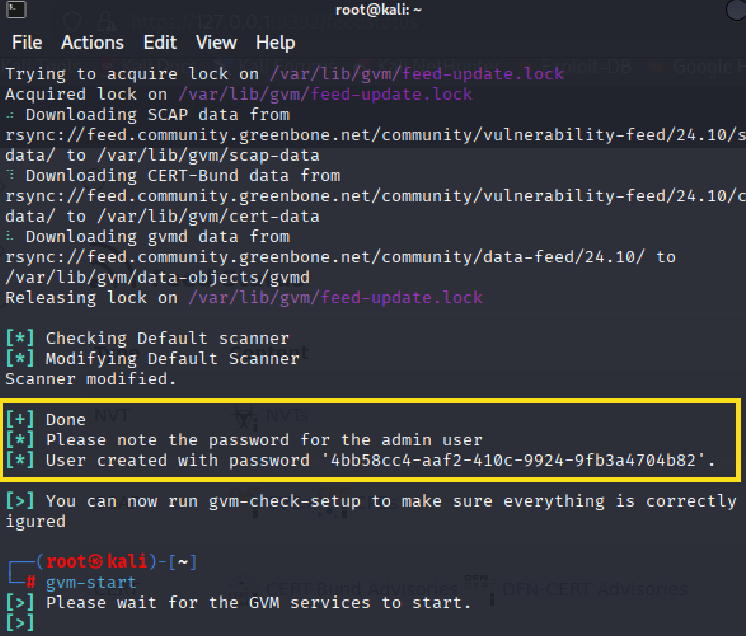
Task: Open the Edit menu
Action: [160, 43]
